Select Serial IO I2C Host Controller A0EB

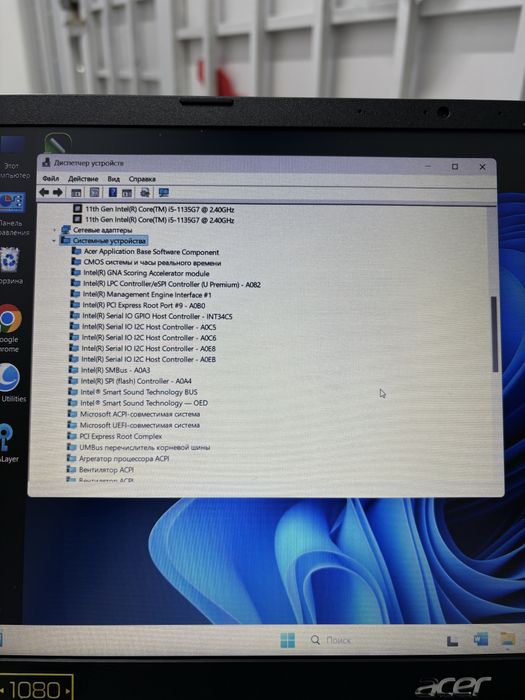(148, 359)
